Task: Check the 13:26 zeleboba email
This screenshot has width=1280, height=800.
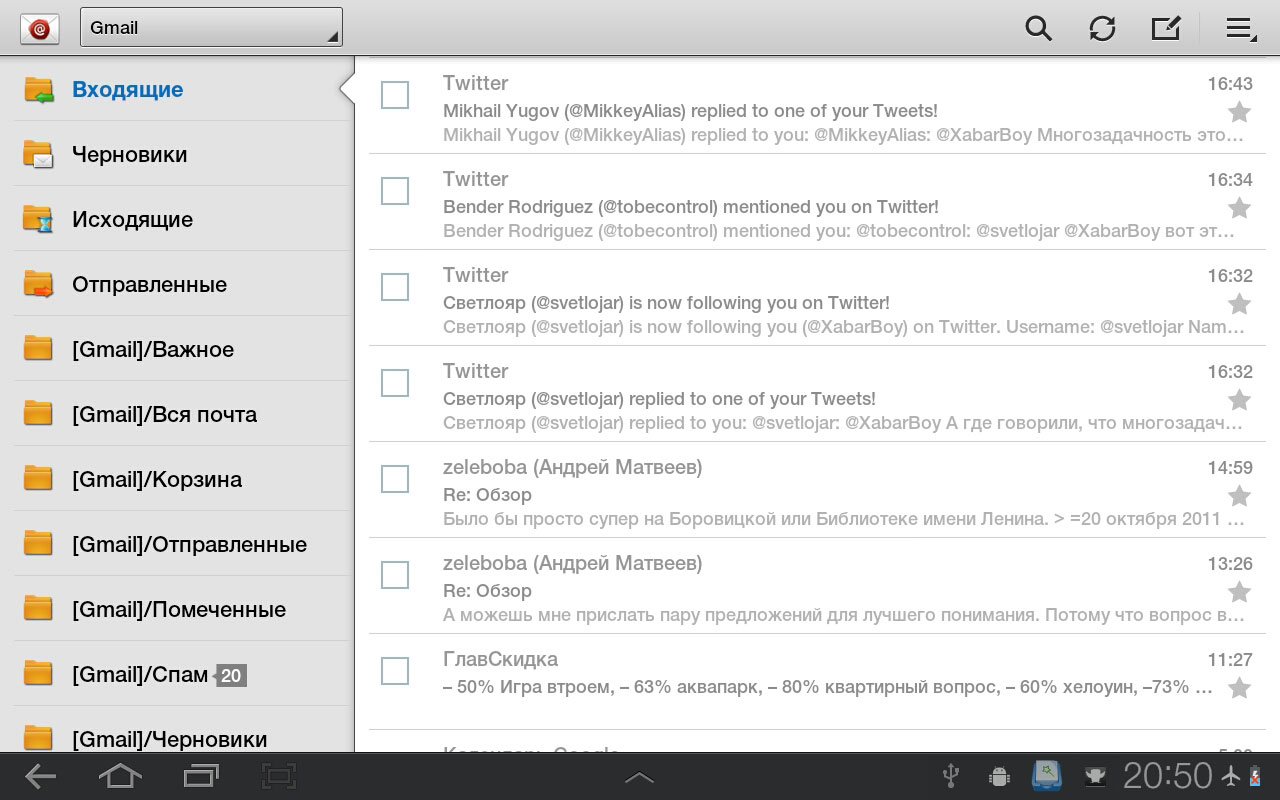Action: (x=395, y=575)
